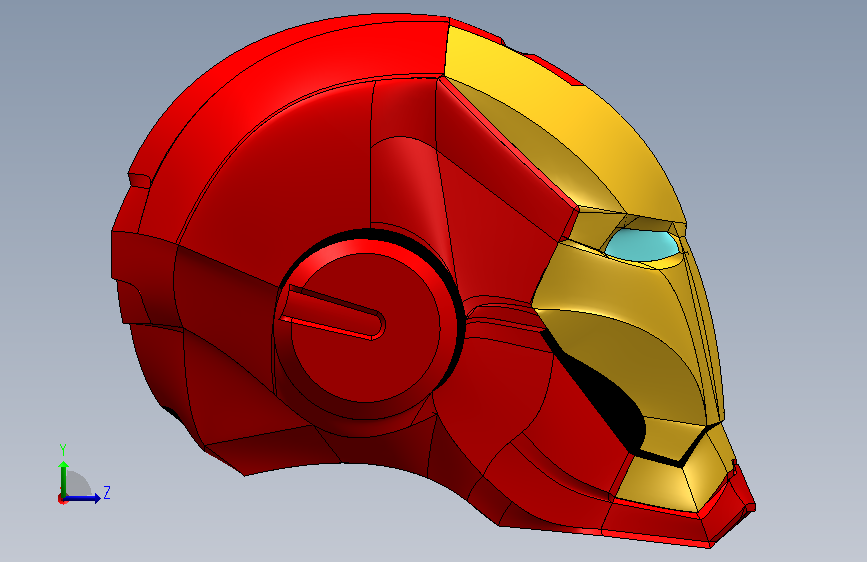Viewport: 867px width, 562px height.
Task: Select the cyan eye lens on the helmet
Action: coord(641,245)
